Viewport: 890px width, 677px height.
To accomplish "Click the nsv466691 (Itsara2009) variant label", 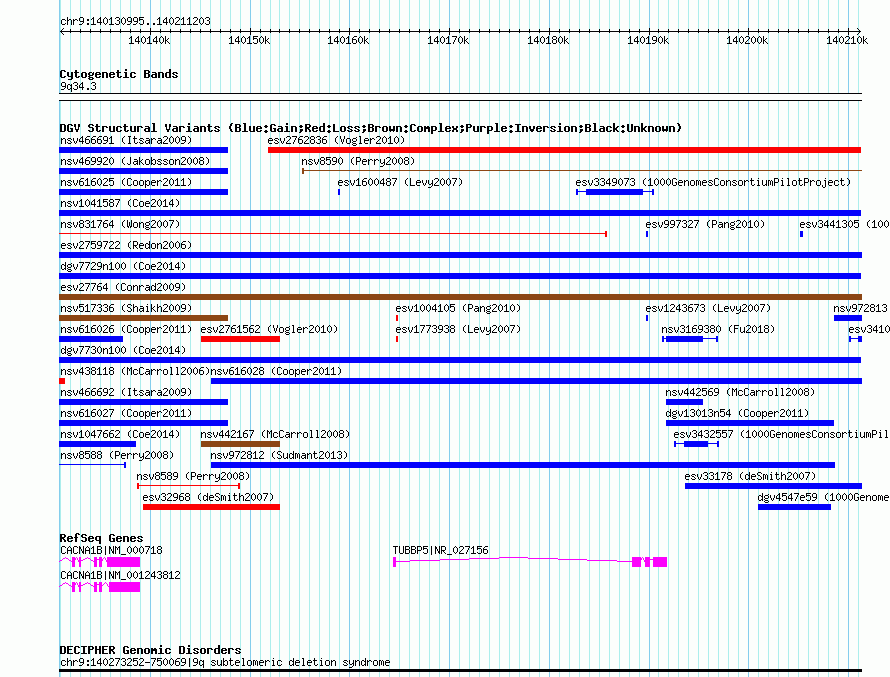I will (x=126, y=140).
